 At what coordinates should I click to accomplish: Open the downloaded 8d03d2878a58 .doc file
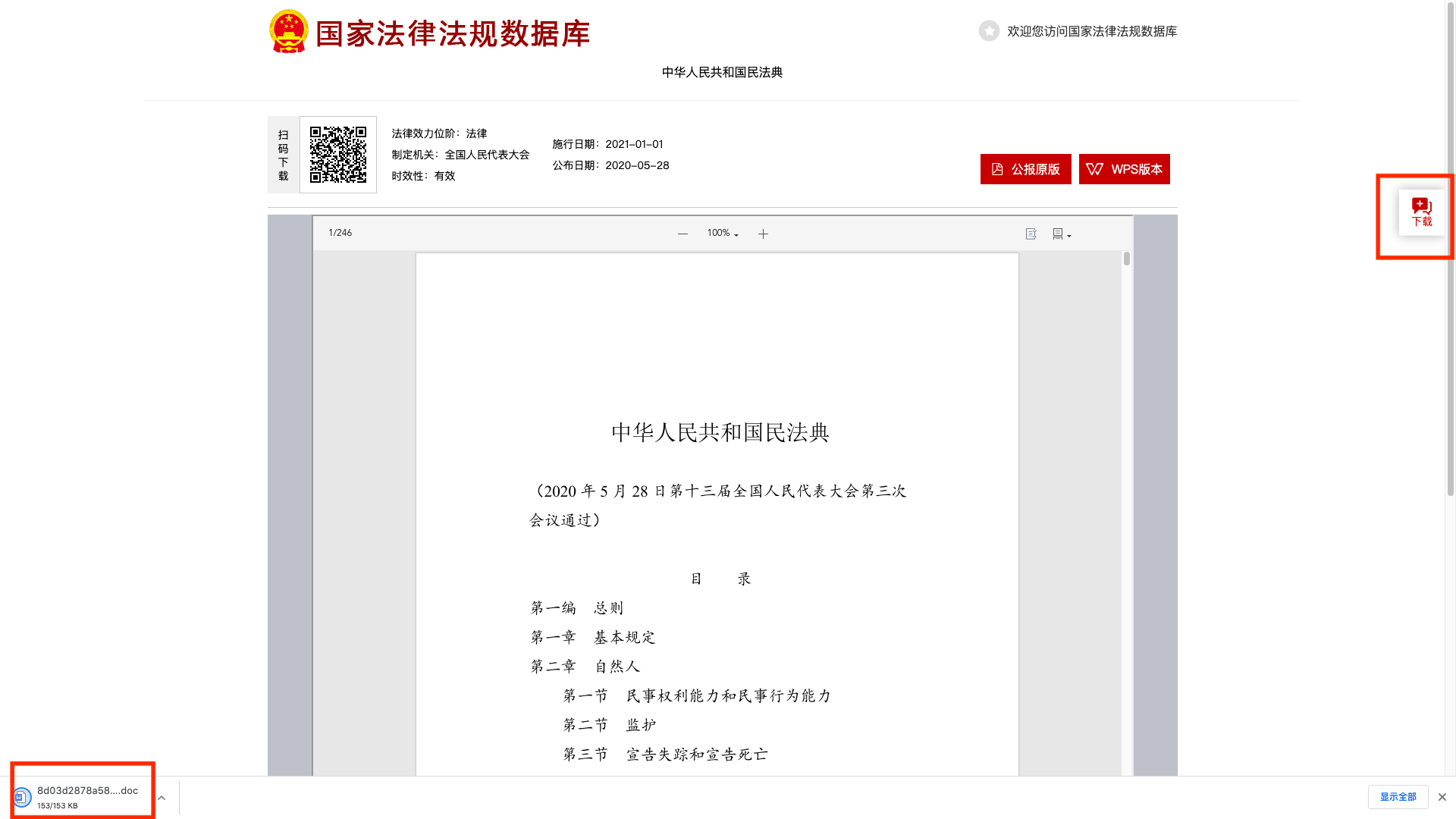(87, 791)
